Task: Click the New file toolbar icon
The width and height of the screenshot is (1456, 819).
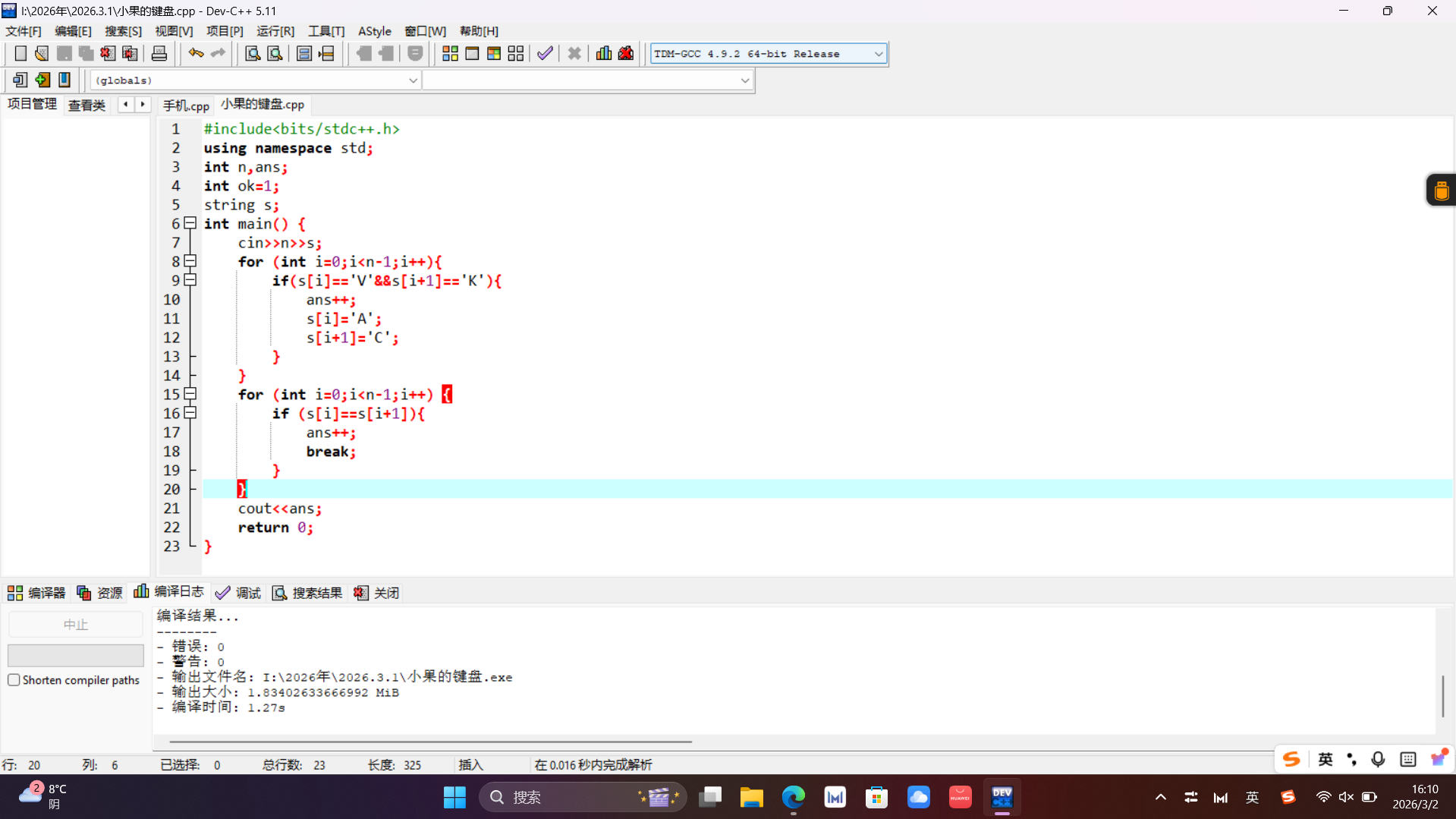Action: (20, 53)
